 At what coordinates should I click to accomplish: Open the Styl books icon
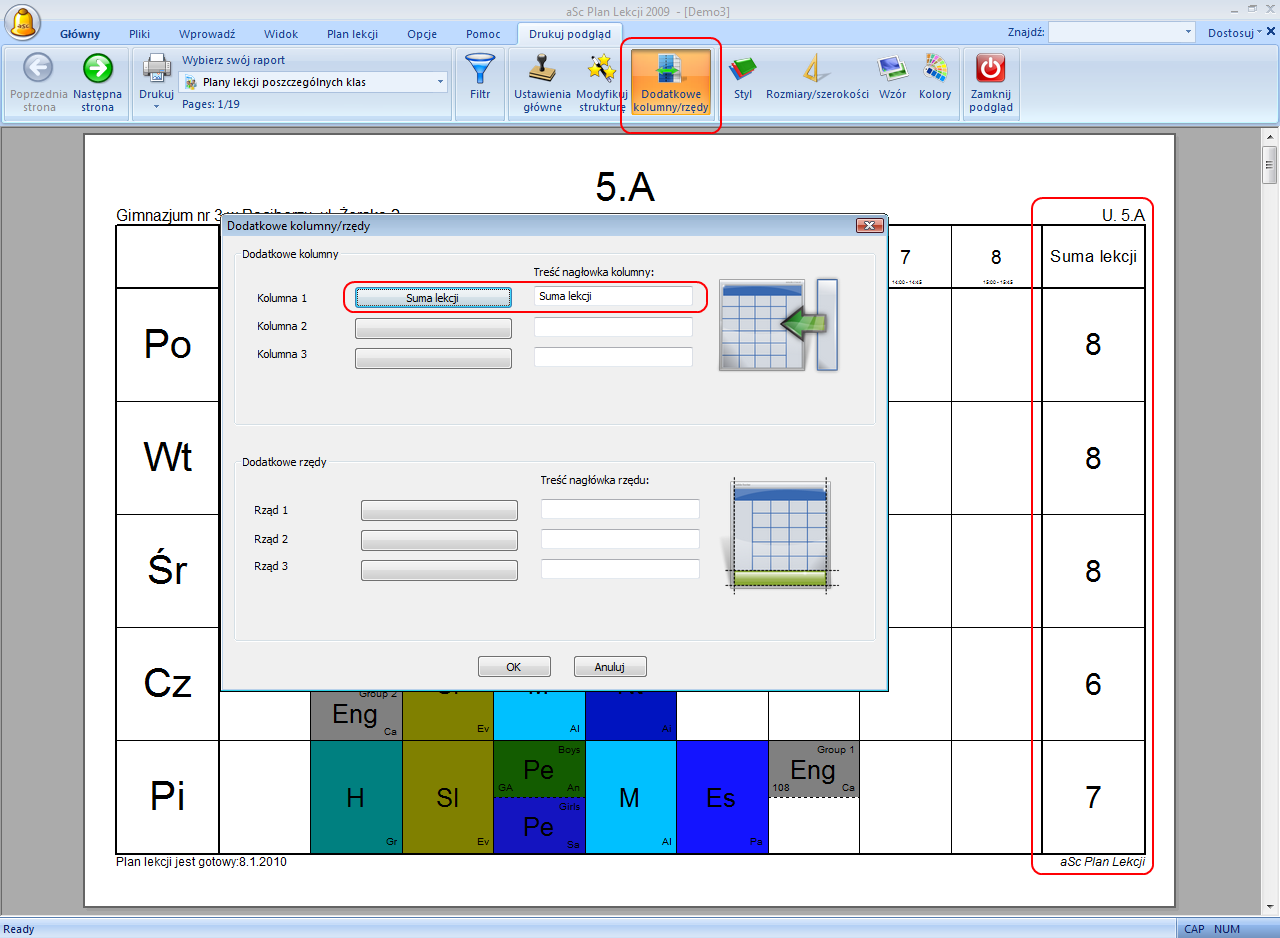[742, 79]
